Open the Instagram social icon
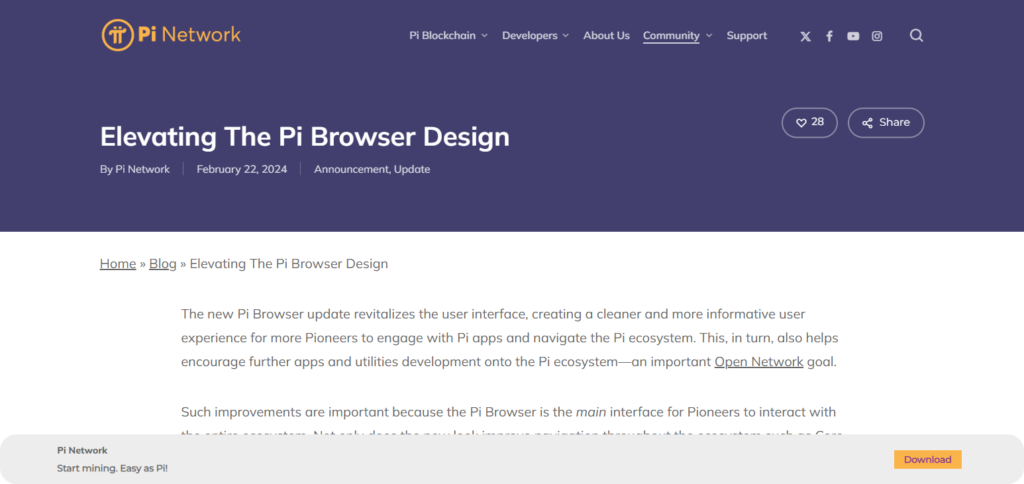This screenshot has height=484, width=1024. coord(877,37)
